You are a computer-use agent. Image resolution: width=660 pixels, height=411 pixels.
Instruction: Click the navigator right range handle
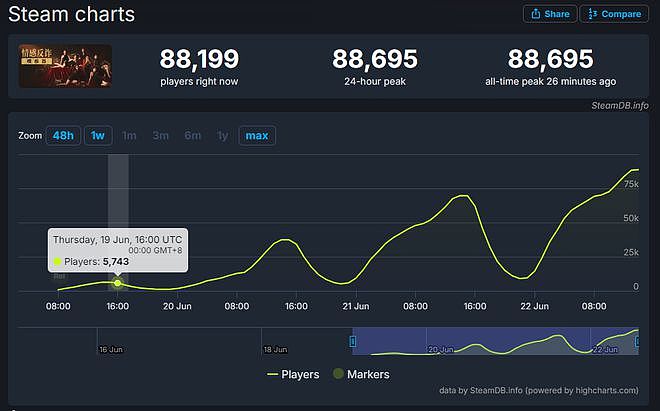point(637,341)
